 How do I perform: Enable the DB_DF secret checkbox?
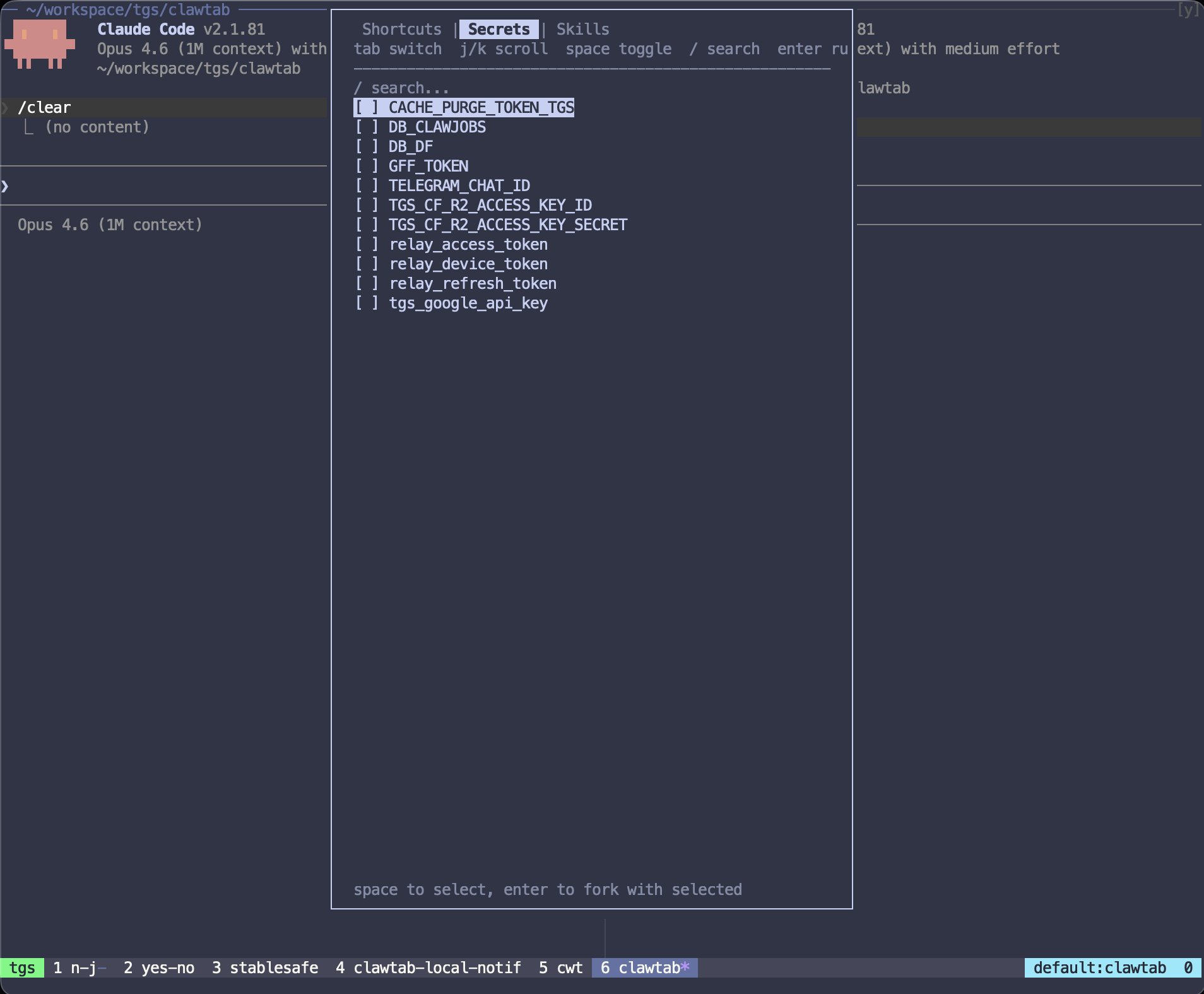click(367, 147)
